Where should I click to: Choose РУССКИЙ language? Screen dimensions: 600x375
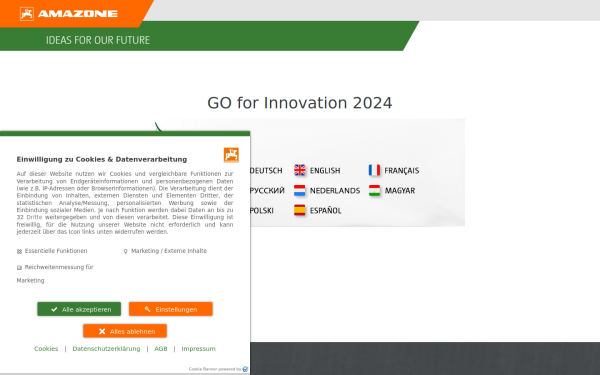pyautogui.click(x=267, y=191)
